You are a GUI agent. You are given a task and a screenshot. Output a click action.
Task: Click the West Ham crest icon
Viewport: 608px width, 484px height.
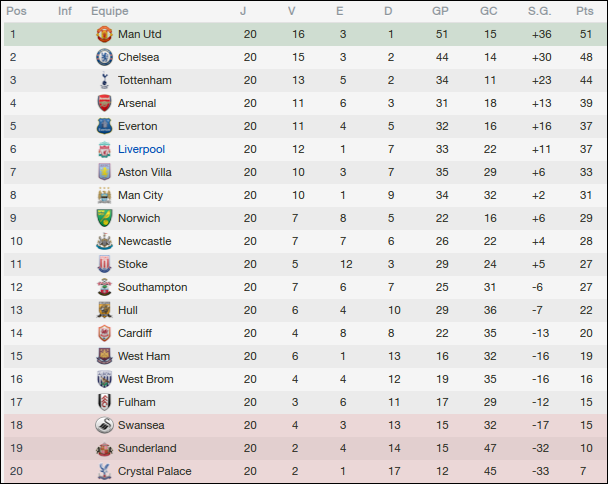104,356
